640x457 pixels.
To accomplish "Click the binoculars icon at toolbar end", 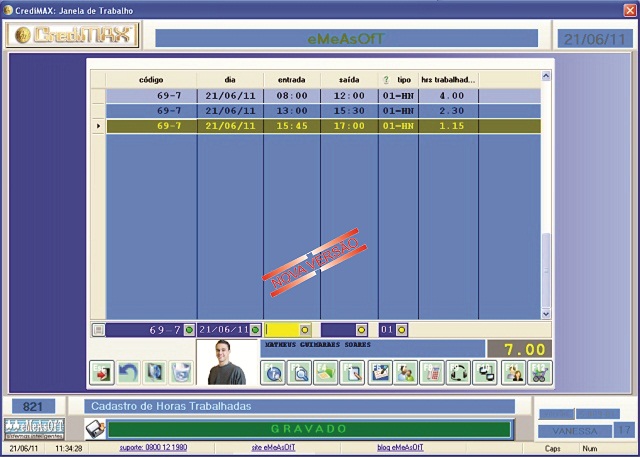I will click(541, 373).
